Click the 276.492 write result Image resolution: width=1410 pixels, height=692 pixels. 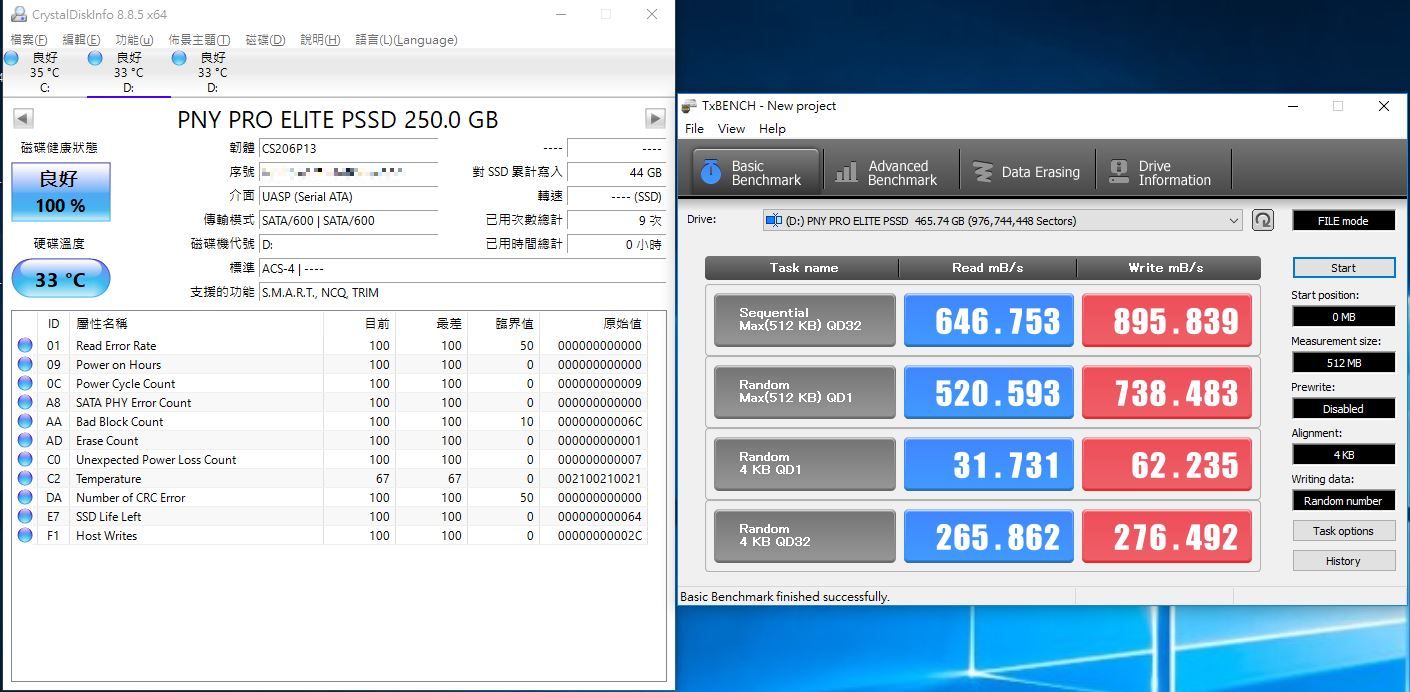pyautogui.click(x=1166, y=536)
